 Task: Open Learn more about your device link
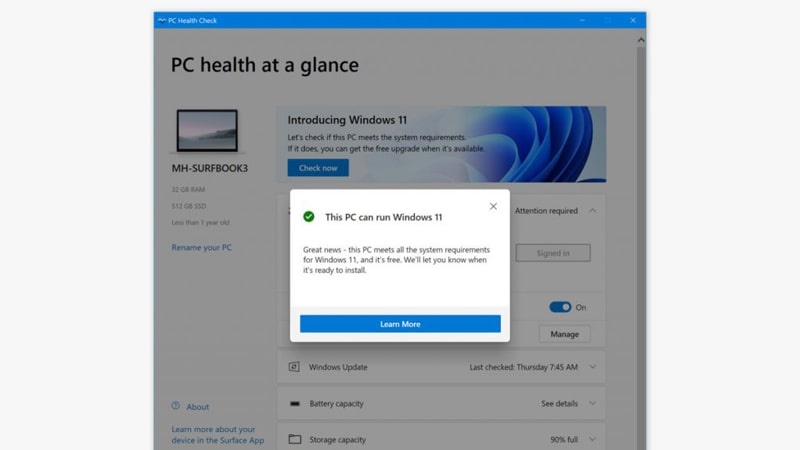(218, 435)
